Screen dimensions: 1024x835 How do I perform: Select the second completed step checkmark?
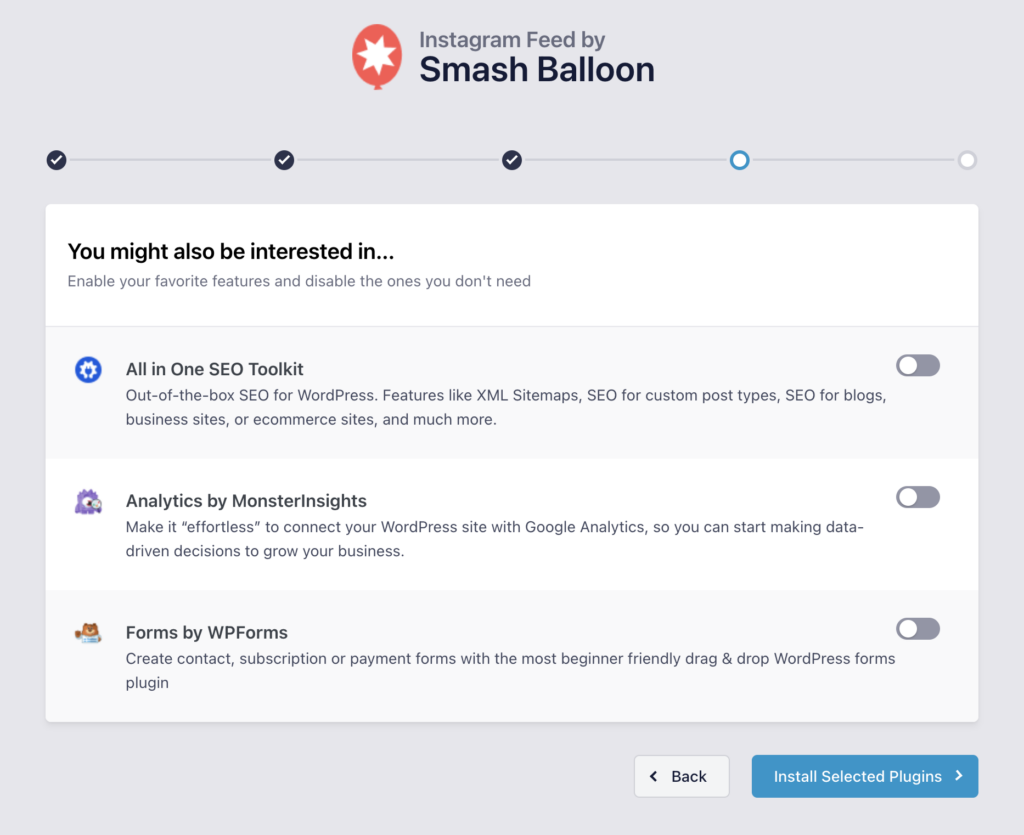pyautogui.click(x=284, y=160)
